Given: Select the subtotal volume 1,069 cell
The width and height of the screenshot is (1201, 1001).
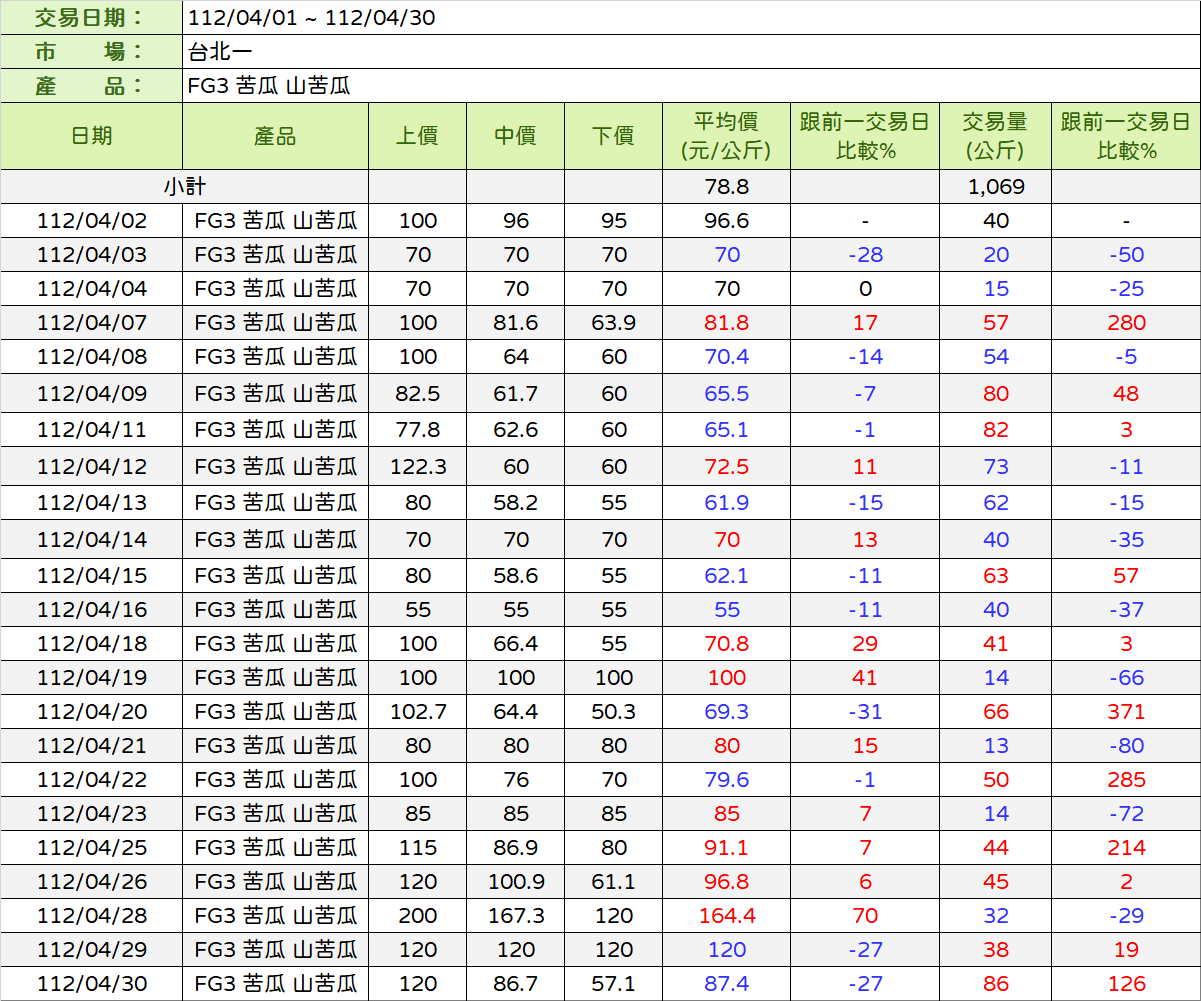Looking at the screenshot, I should (996, 186).
